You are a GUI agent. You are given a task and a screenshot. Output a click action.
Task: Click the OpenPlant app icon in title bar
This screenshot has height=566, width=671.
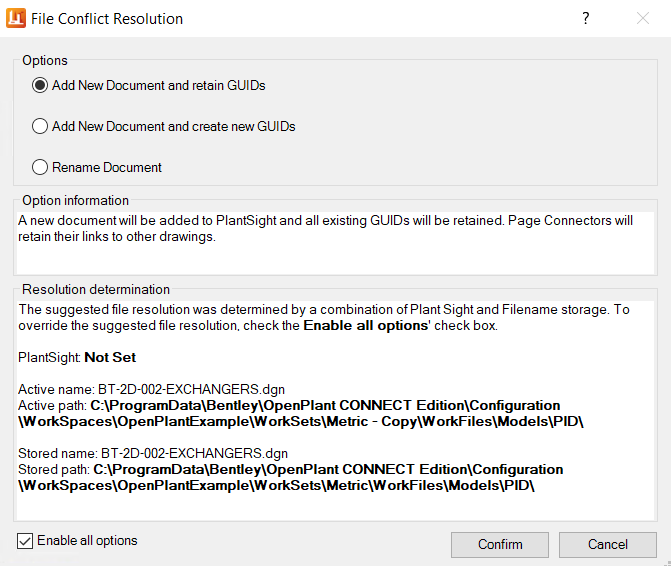pos(16,18)
